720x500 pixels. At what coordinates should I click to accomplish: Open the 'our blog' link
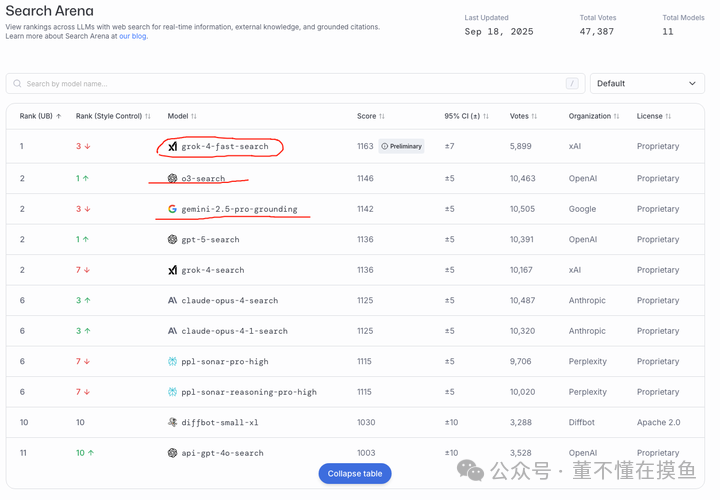[133, 36]
